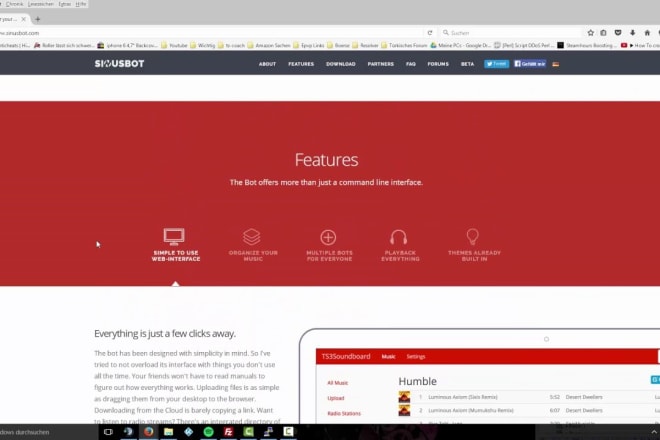Open the Lesezeichen menu
Viewport: 660px width, 440px height.
[x=41, y=4]
